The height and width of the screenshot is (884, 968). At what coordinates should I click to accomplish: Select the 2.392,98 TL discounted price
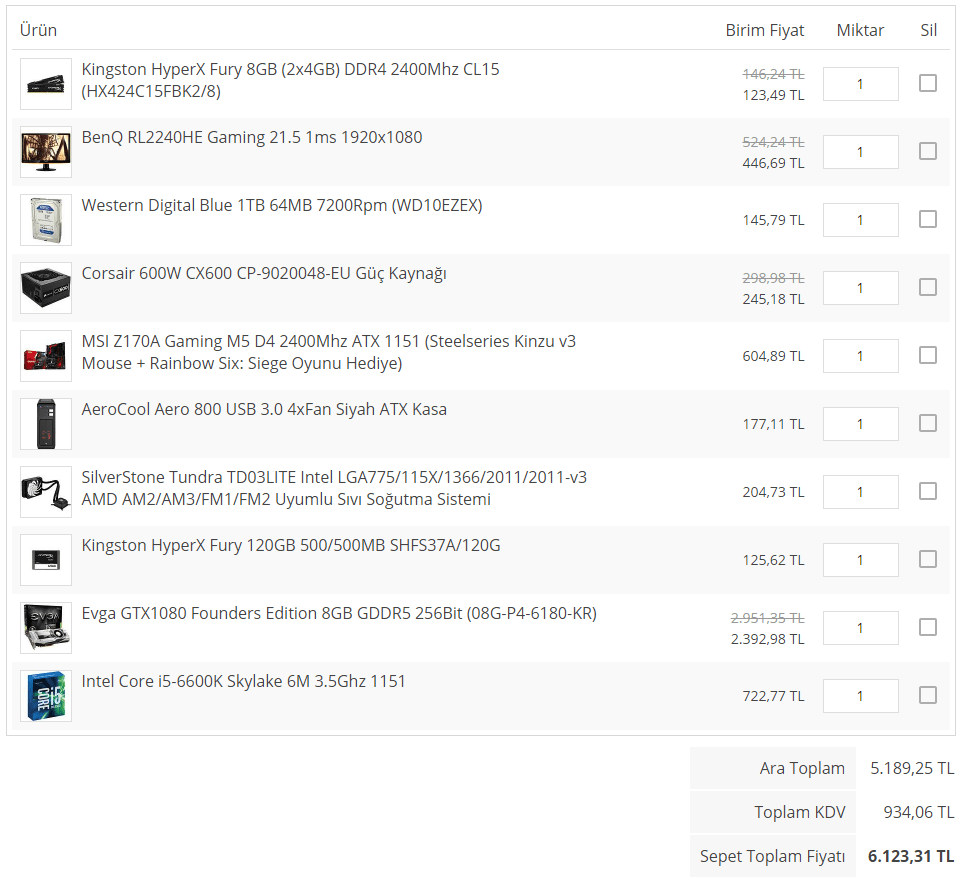767,638
